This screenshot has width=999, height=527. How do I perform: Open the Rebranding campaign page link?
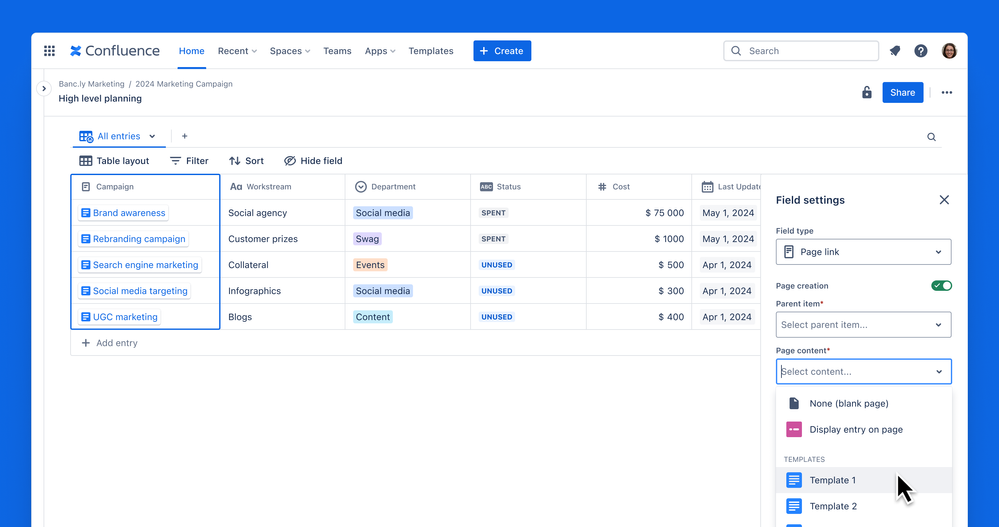point(133,239)
